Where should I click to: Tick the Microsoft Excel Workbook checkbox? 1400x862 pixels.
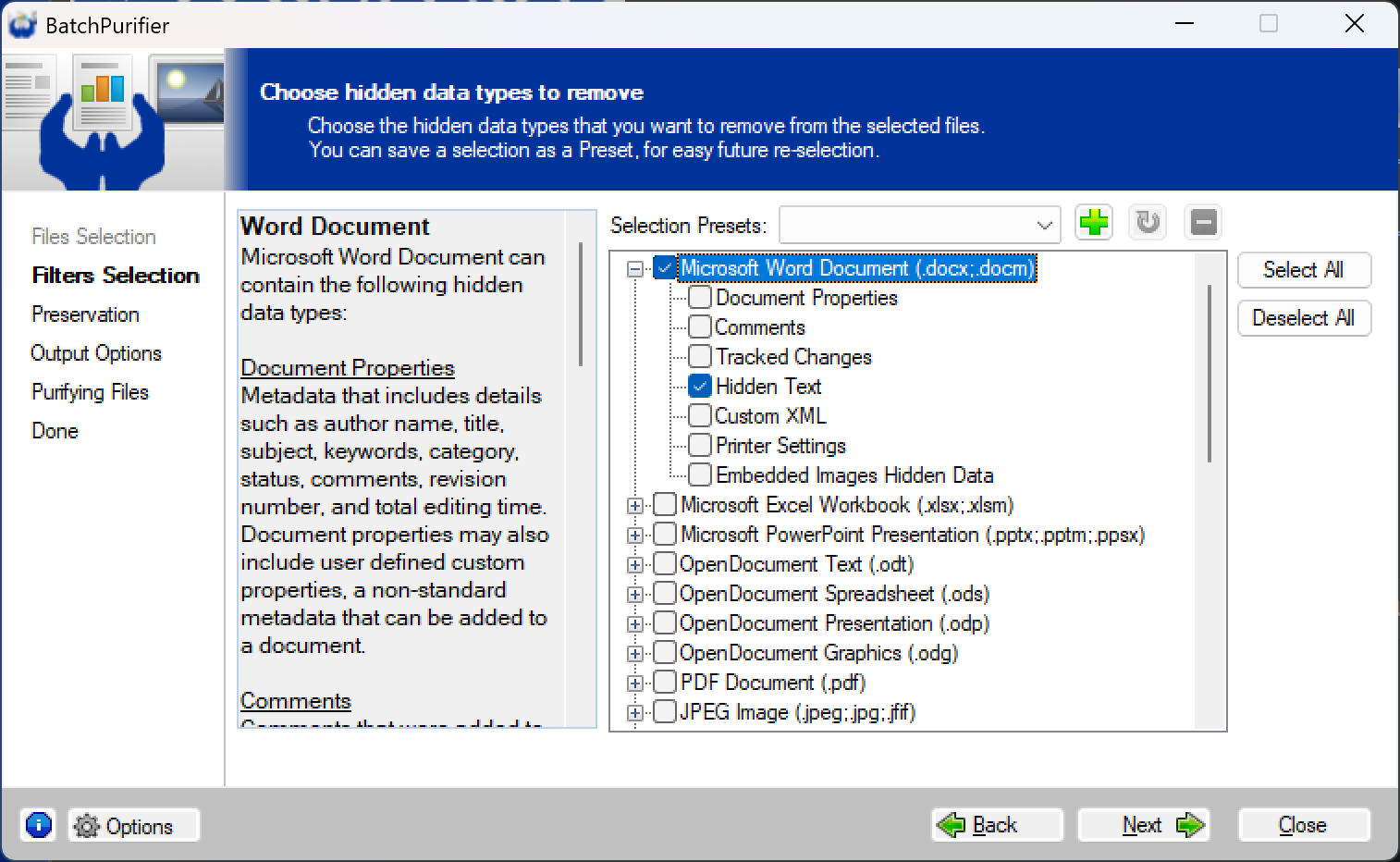[x=665, y=505]
